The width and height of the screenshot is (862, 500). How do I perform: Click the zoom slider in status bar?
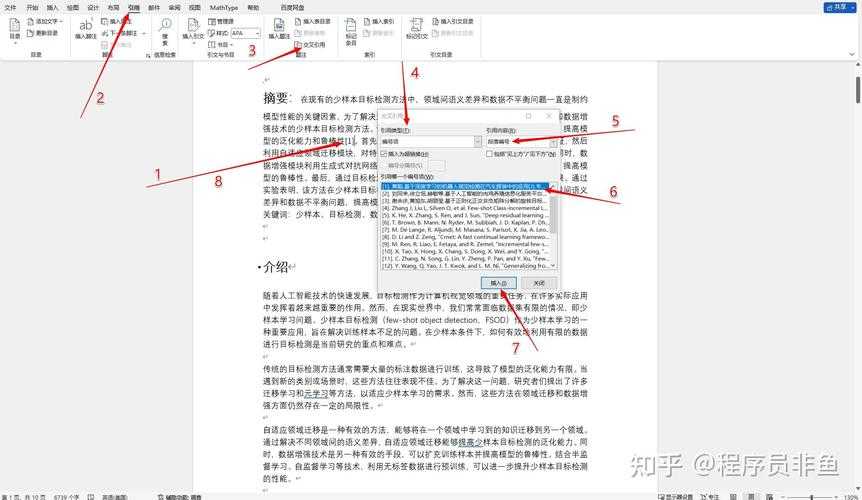click(x=811, y=497)
